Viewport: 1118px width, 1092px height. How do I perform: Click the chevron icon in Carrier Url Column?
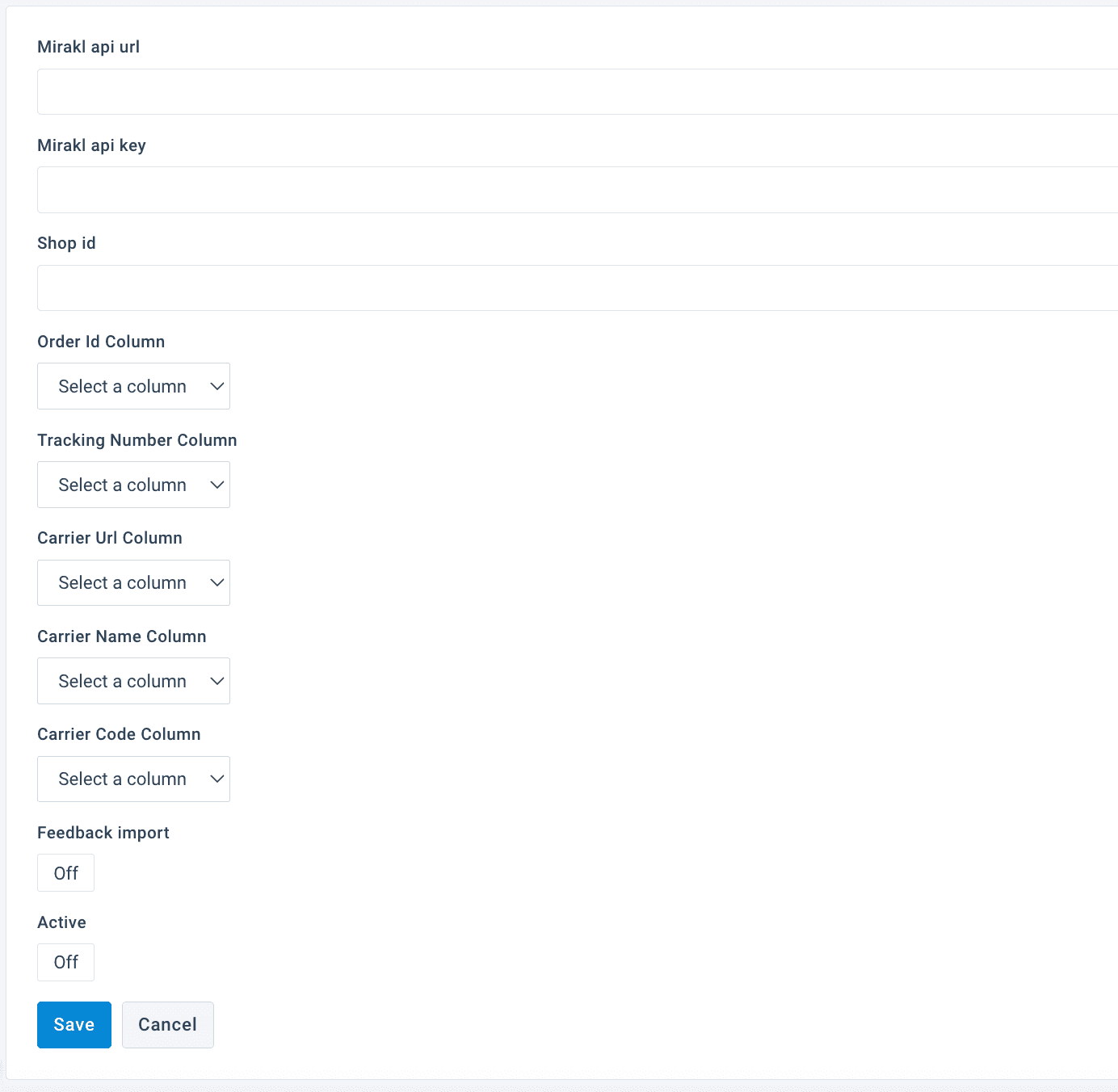(216, 582)
